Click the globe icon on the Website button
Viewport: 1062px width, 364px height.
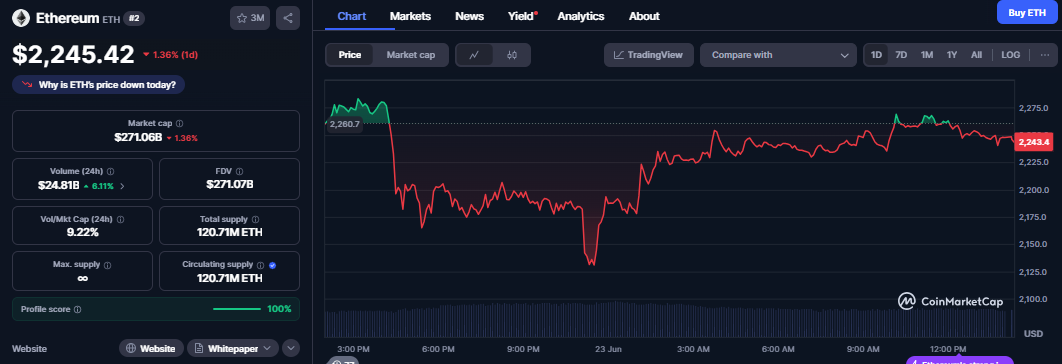click(131, 348)
